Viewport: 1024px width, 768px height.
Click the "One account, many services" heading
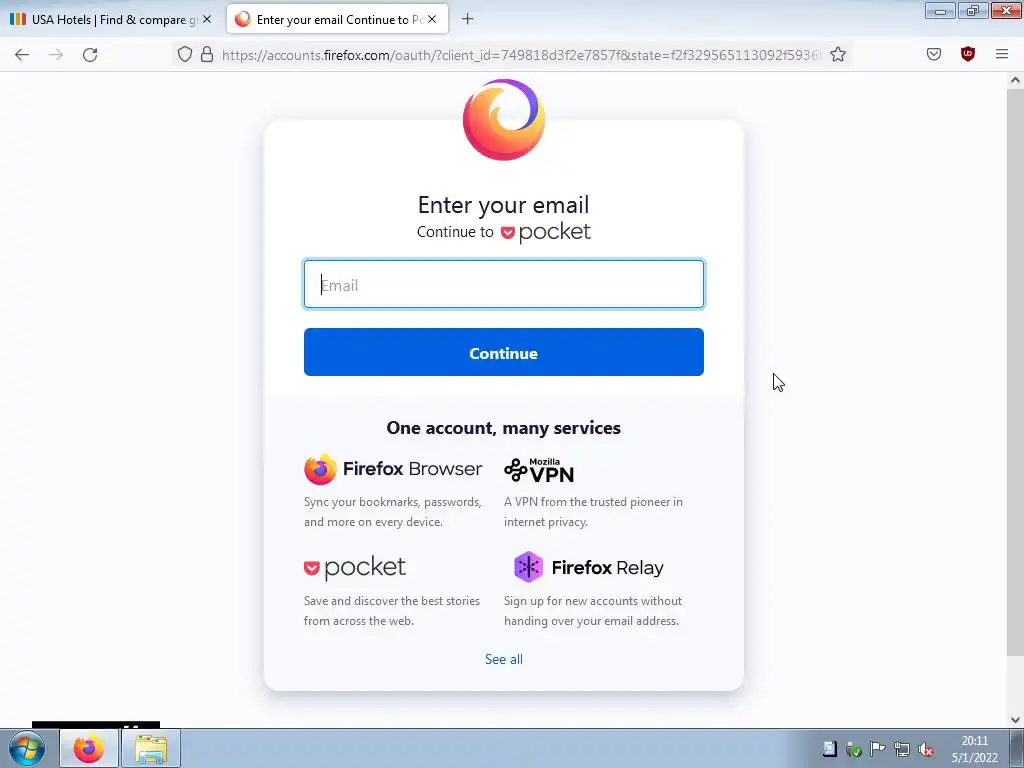[504, 428]
